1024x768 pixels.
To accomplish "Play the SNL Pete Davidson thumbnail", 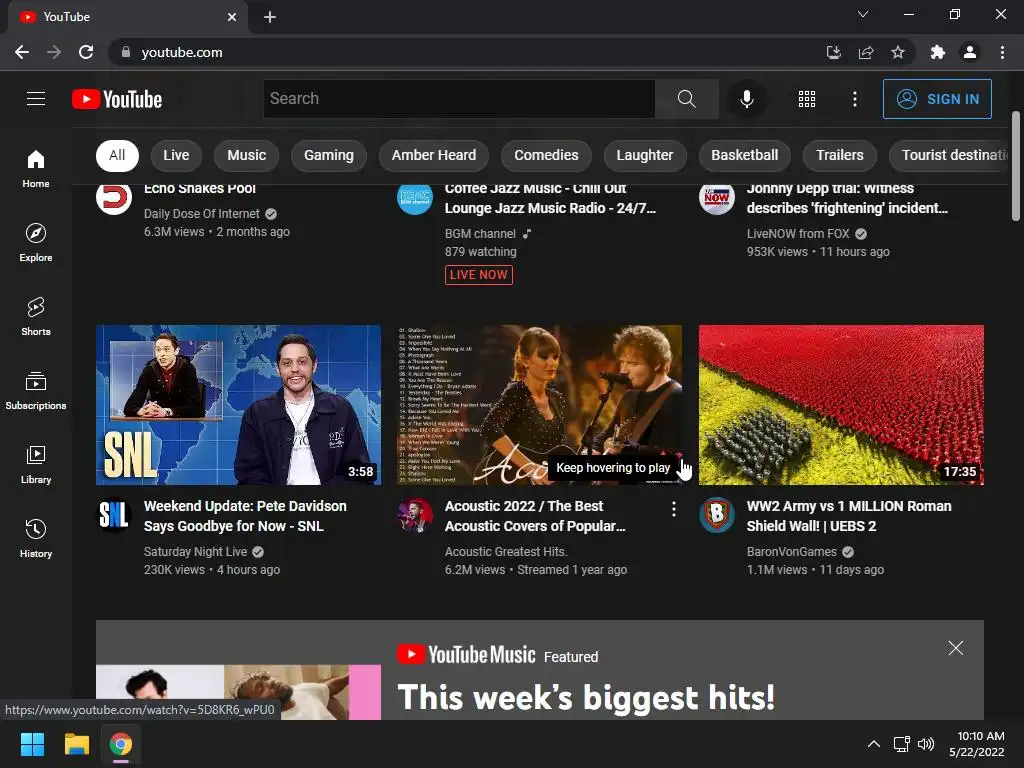I will click(238, 405).
